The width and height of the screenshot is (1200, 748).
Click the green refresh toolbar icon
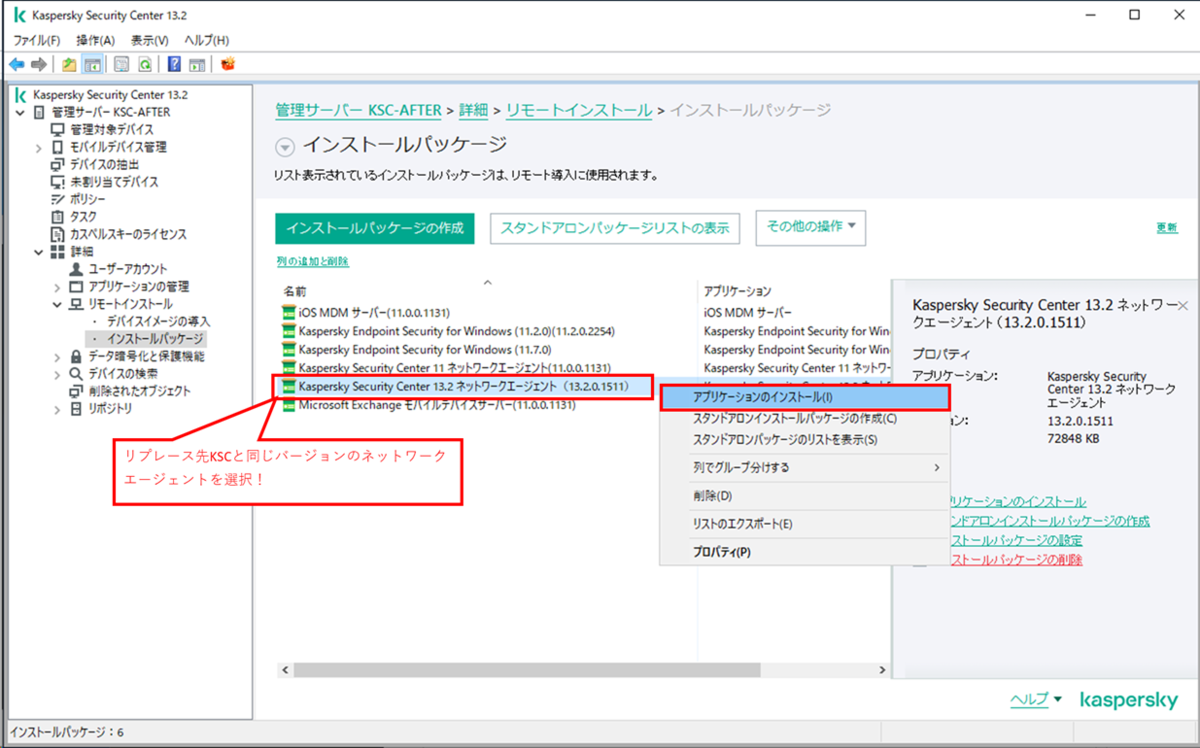coord(144,64)
